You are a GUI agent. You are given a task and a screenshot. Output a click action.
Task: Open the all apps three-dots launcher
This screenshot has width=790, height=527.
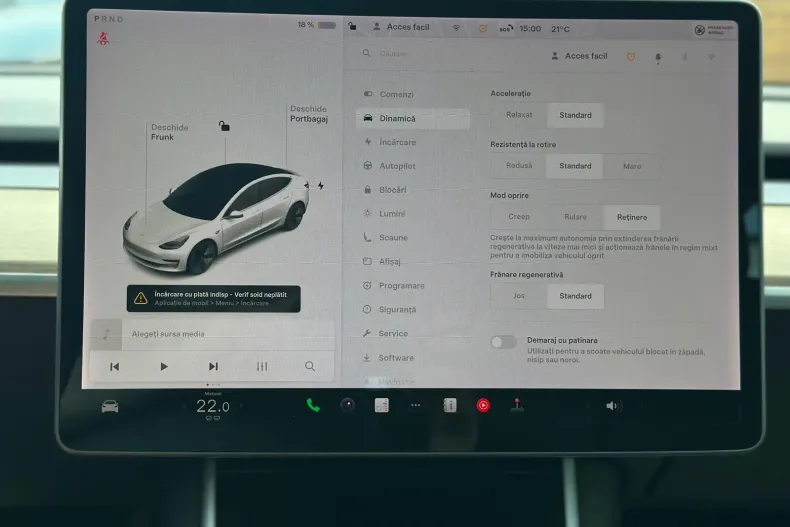click(x=415, y=405)
